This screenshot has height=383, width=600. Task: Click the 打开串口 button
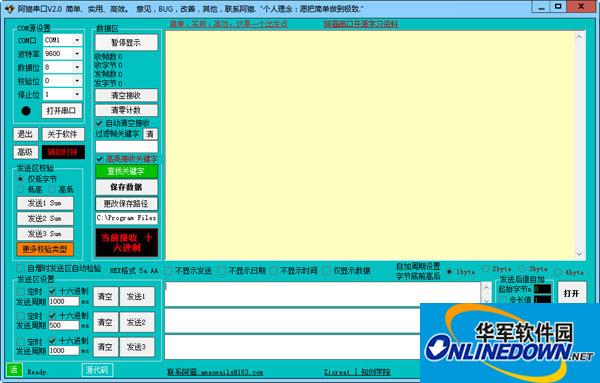[x=61, y=111]
